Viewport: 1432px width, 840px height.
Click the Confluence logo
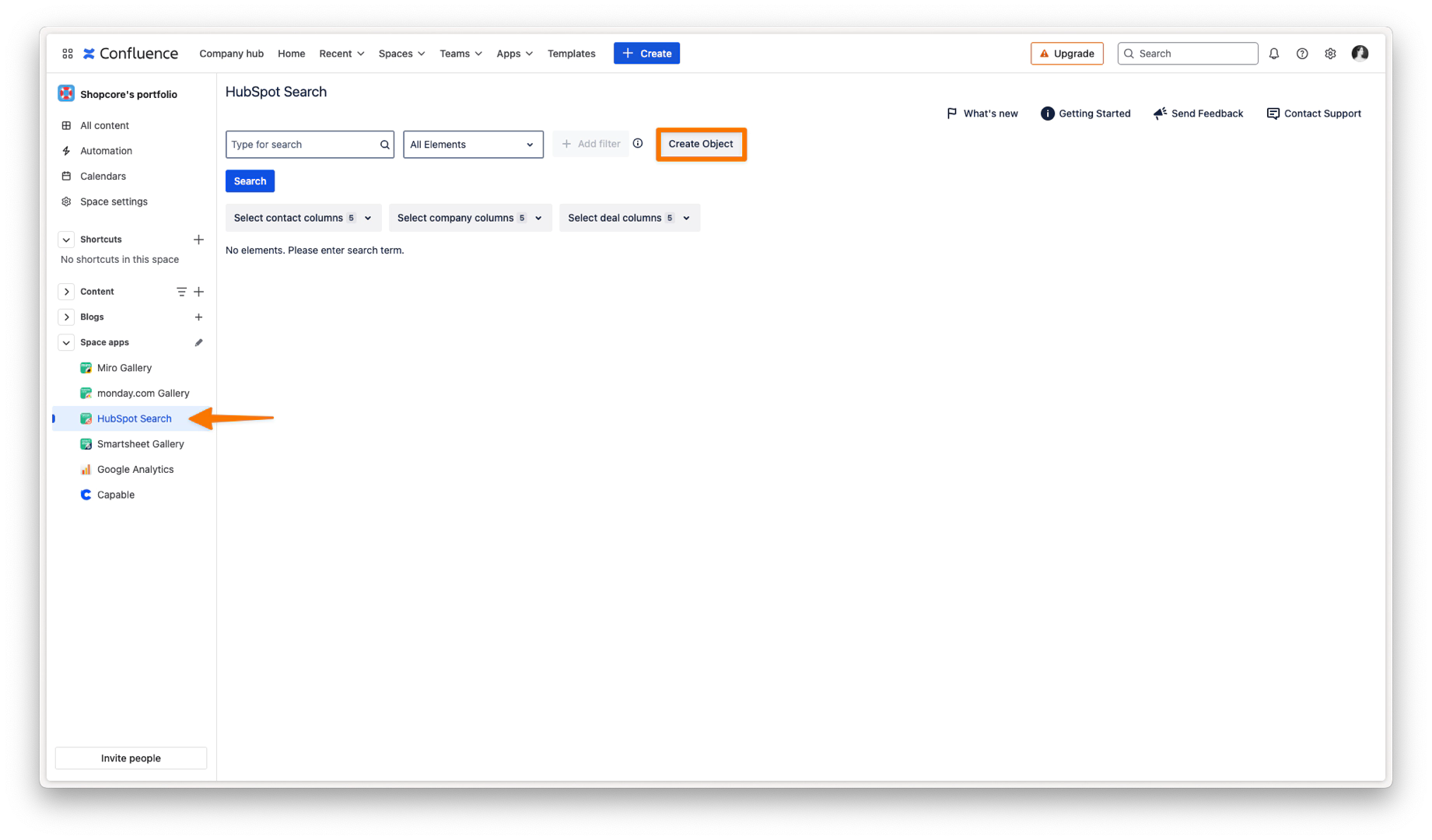tap(131, 54)
